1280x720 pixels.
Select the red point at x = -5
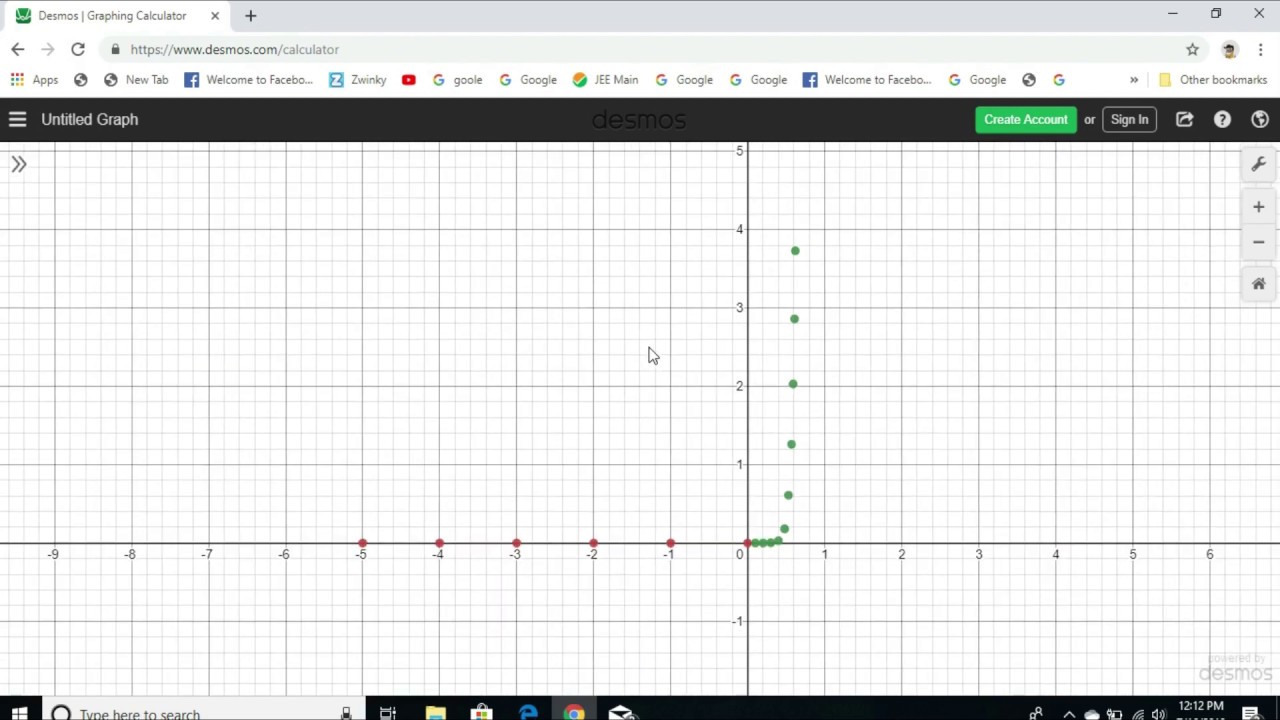click(x=362, y=543)
